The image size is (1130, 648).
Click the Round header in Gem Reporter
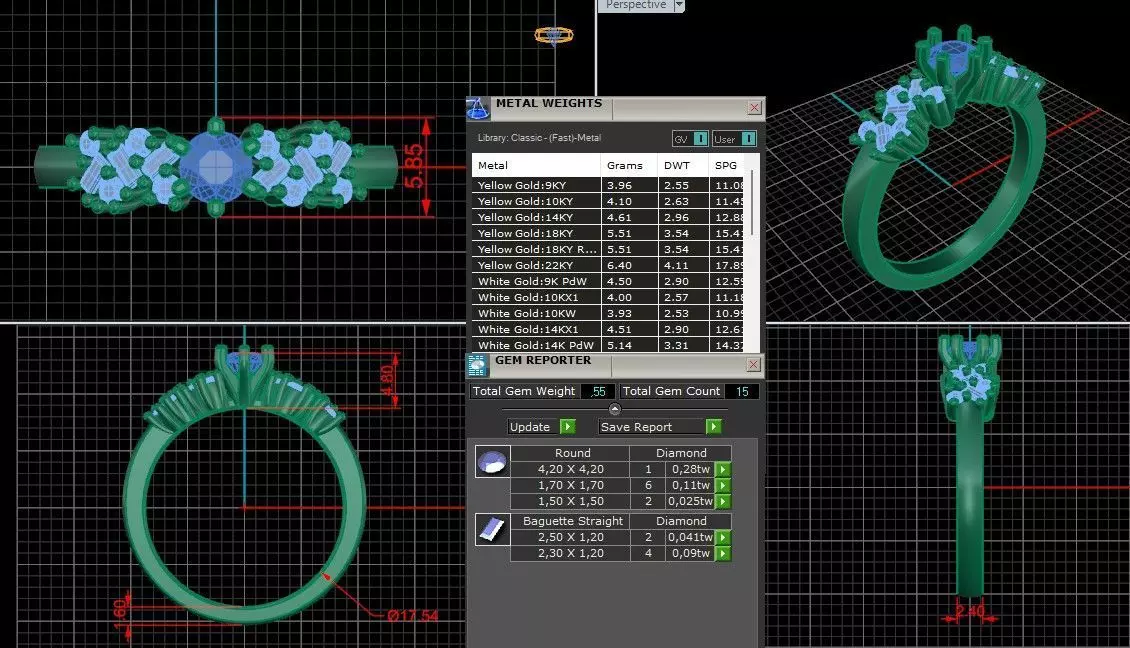[572, 453]
